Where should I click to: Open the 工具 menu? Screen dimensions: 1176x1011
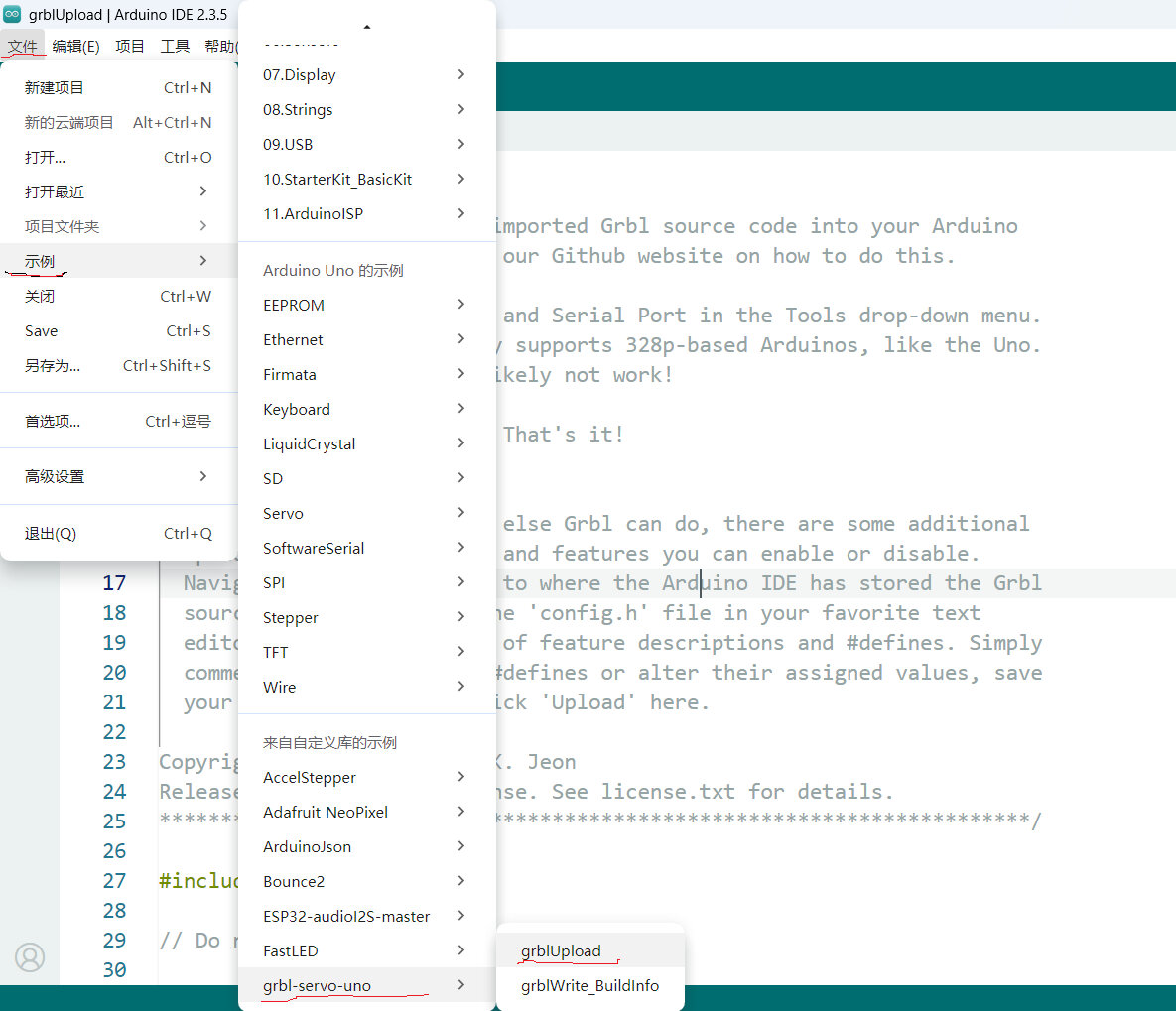[175, 47]
